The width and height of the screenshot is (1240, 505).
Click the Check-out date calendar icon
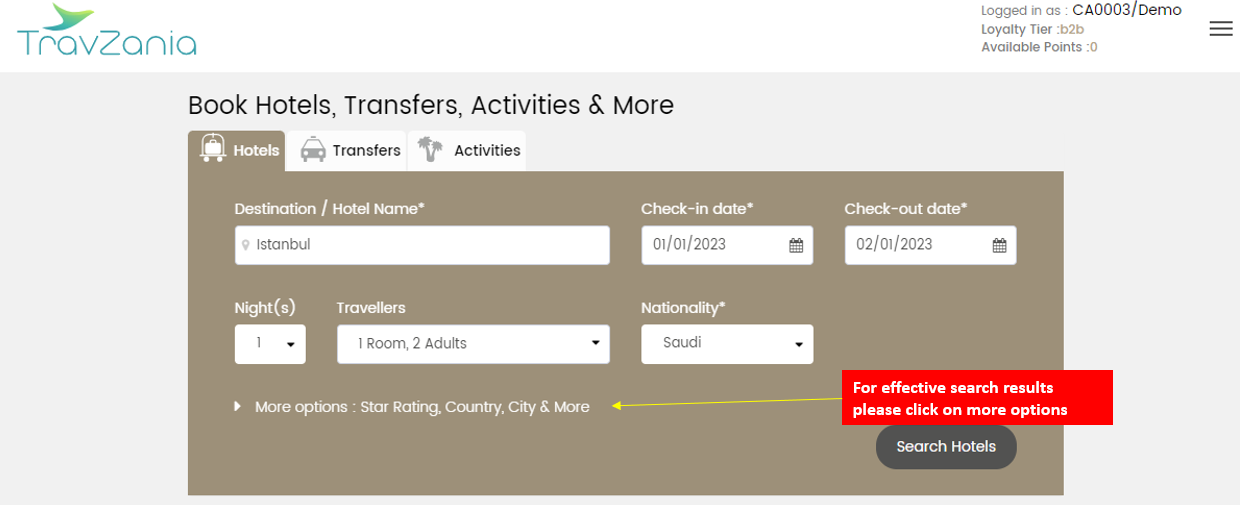point(999,245)
